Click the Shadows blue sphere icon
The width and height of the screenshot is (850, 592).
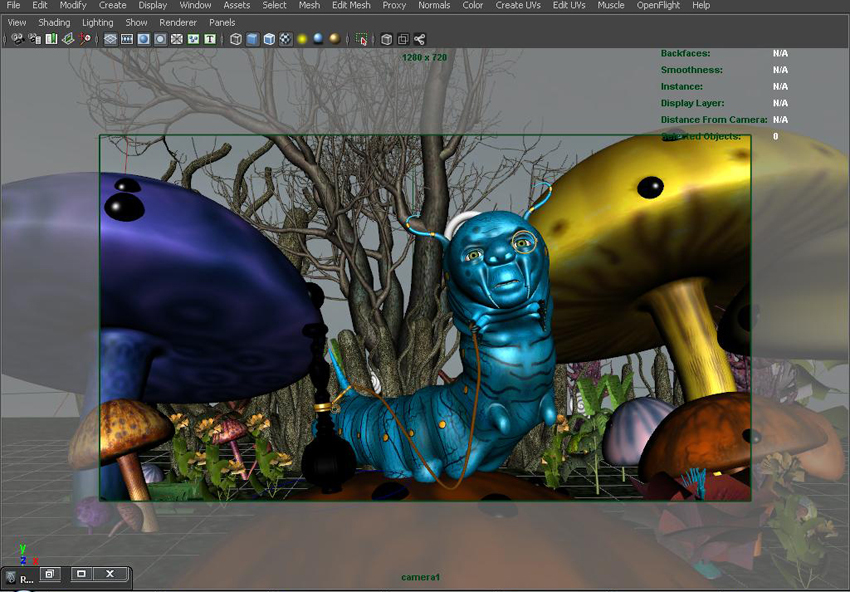319,39
